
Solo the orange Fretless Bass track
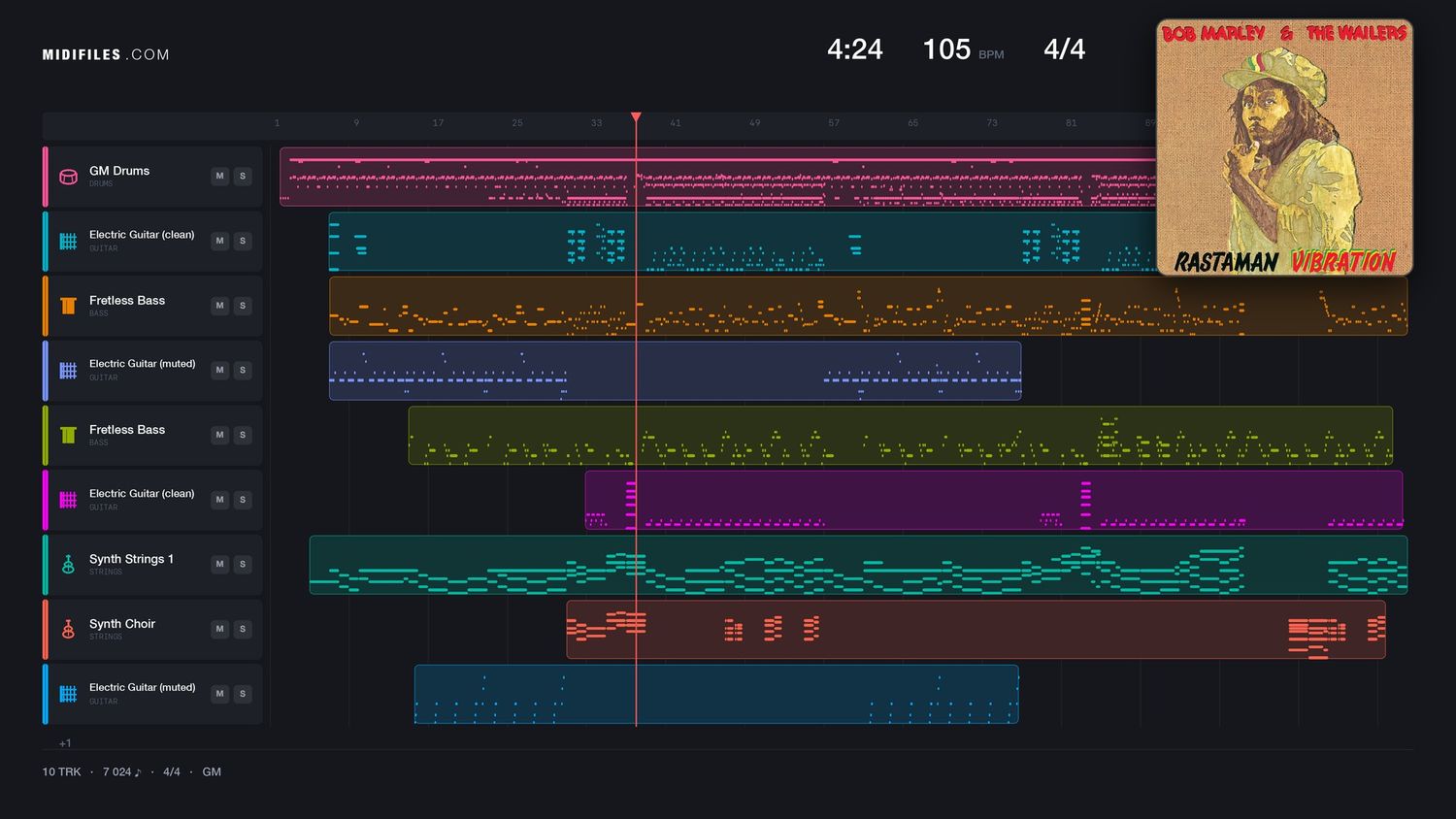tap(243, 306)
